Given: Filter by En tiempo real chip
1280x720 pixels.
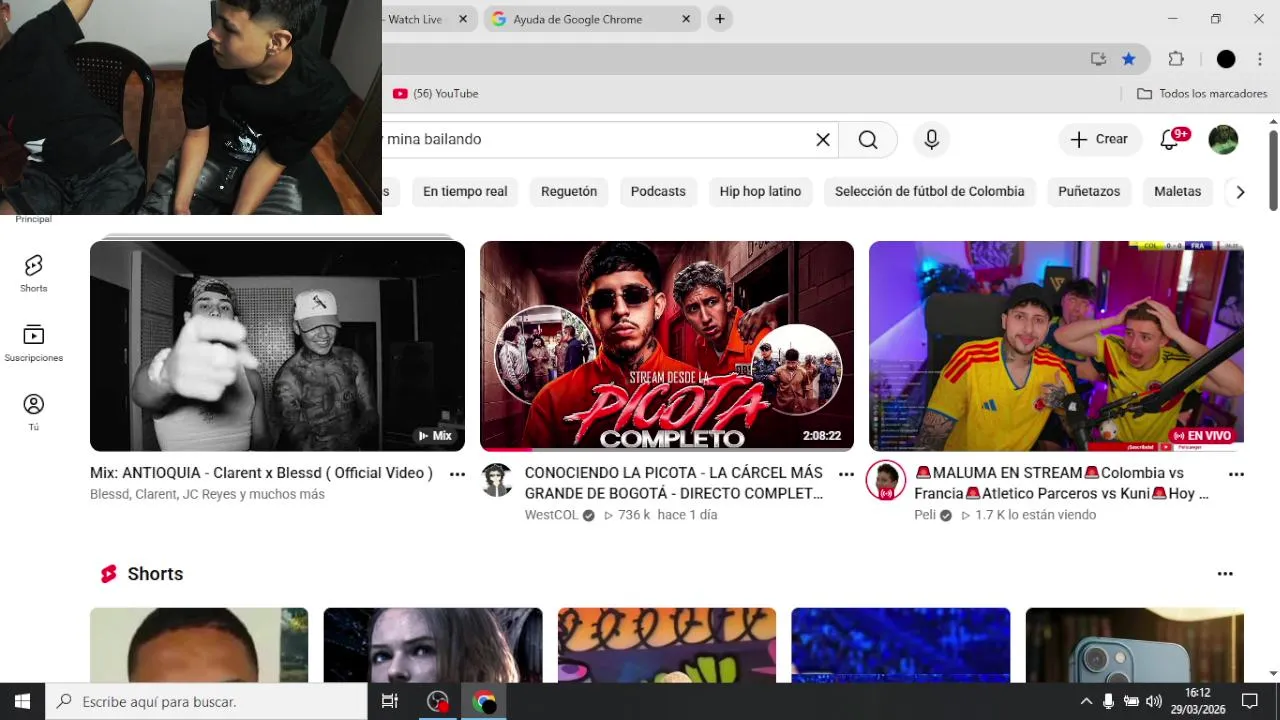Looking at the screenshot, I should coord(465,191).
